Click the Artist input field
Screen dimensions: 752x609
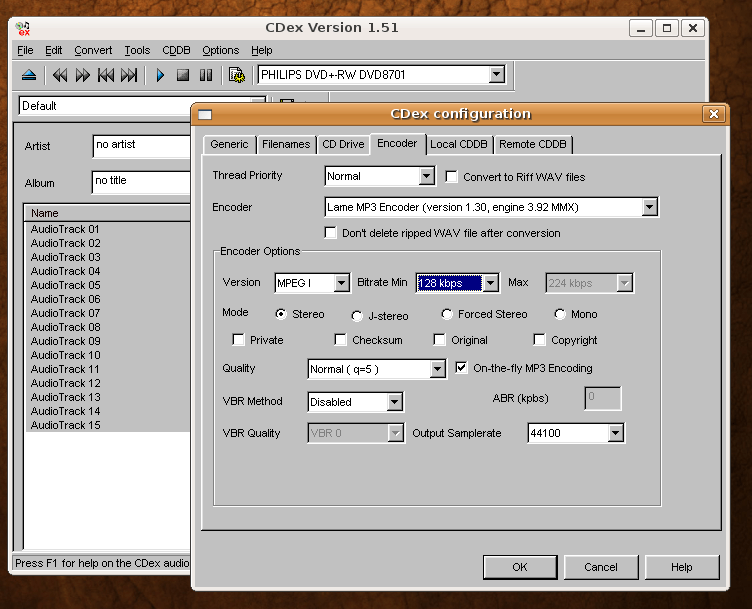[x=142, y=146]
